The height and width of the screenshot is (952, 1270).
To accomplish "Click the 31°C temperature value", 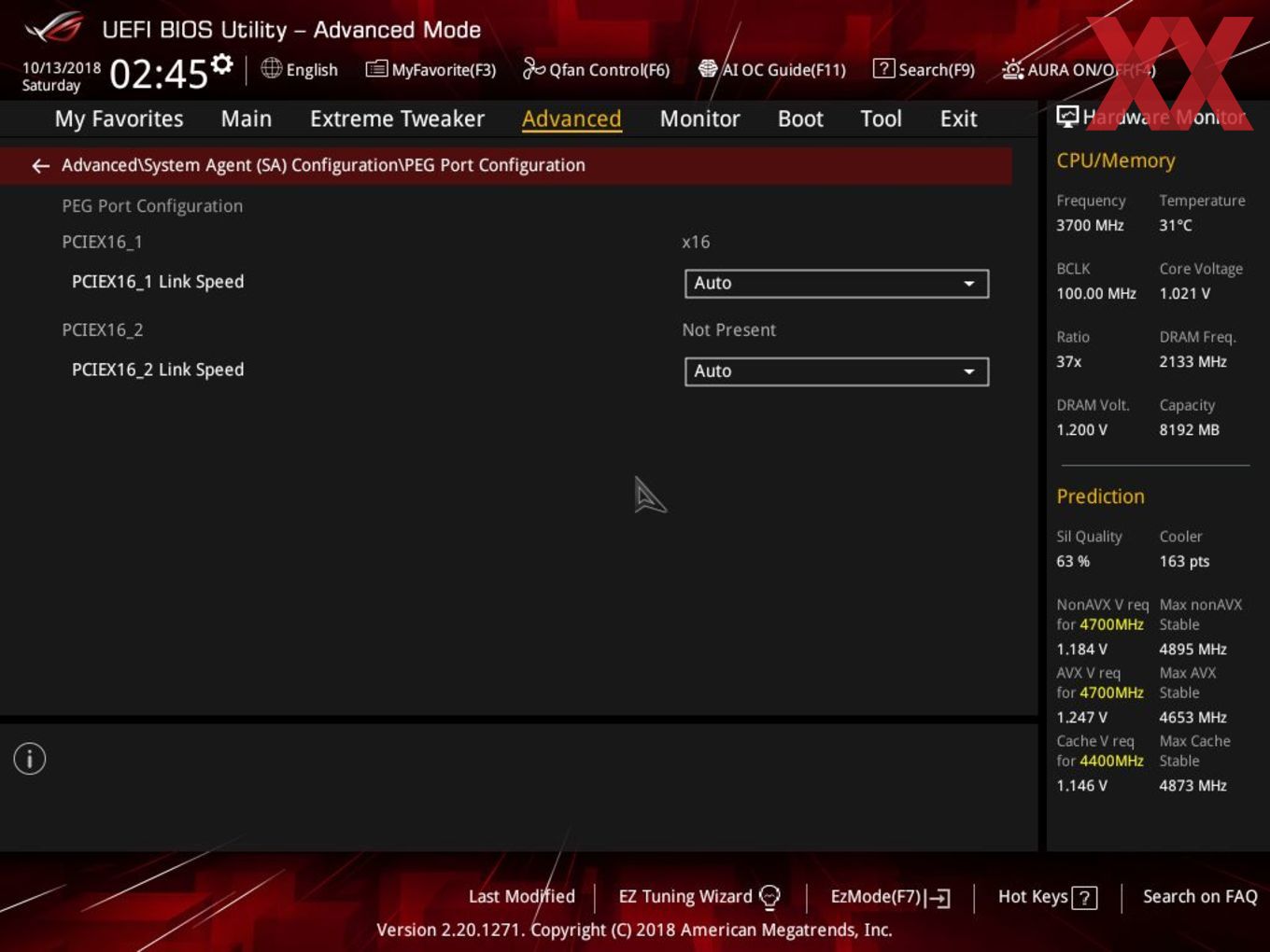I will coord(1176,226).
